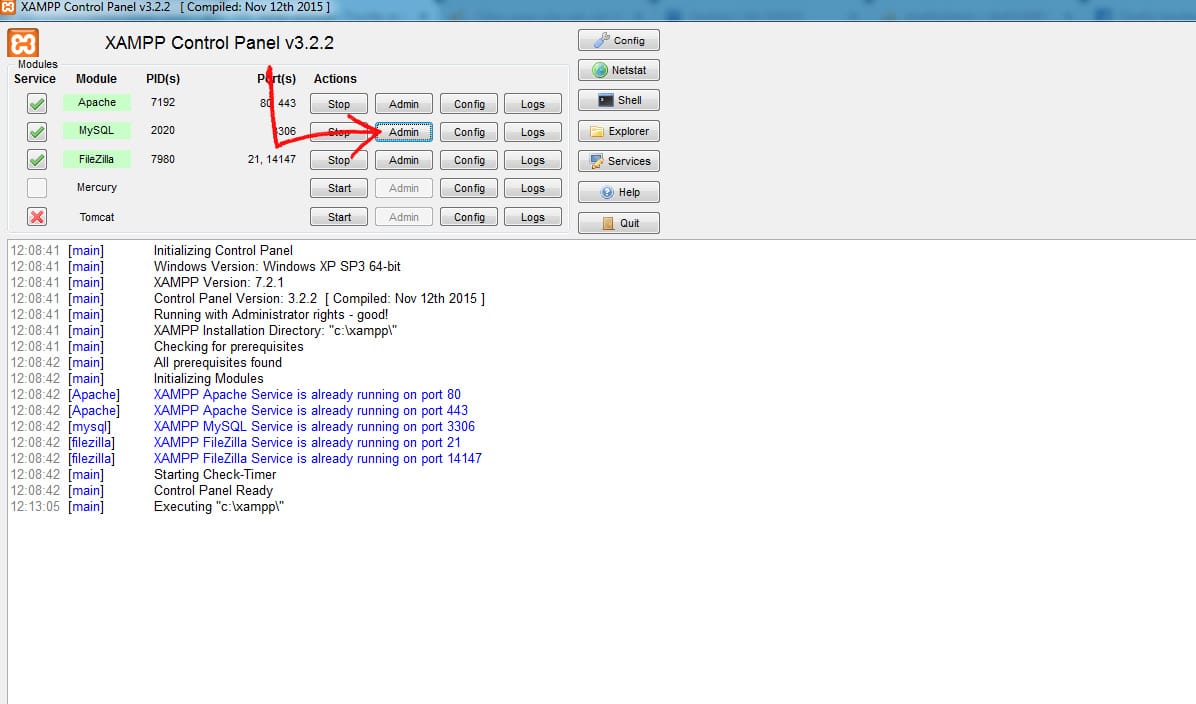Launch Netstat from the right panel
The image size is (1196, 704).
618,71
